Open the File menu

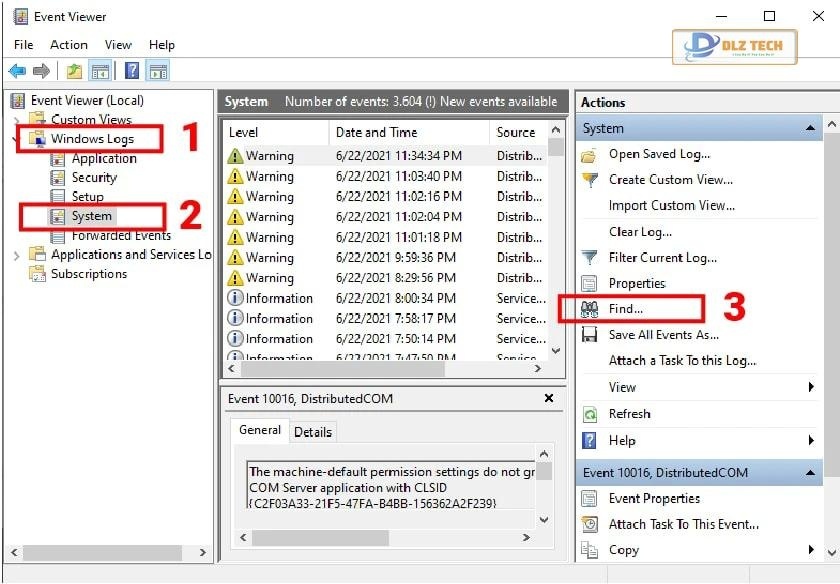pyautogui.click(x=23, y=44)
